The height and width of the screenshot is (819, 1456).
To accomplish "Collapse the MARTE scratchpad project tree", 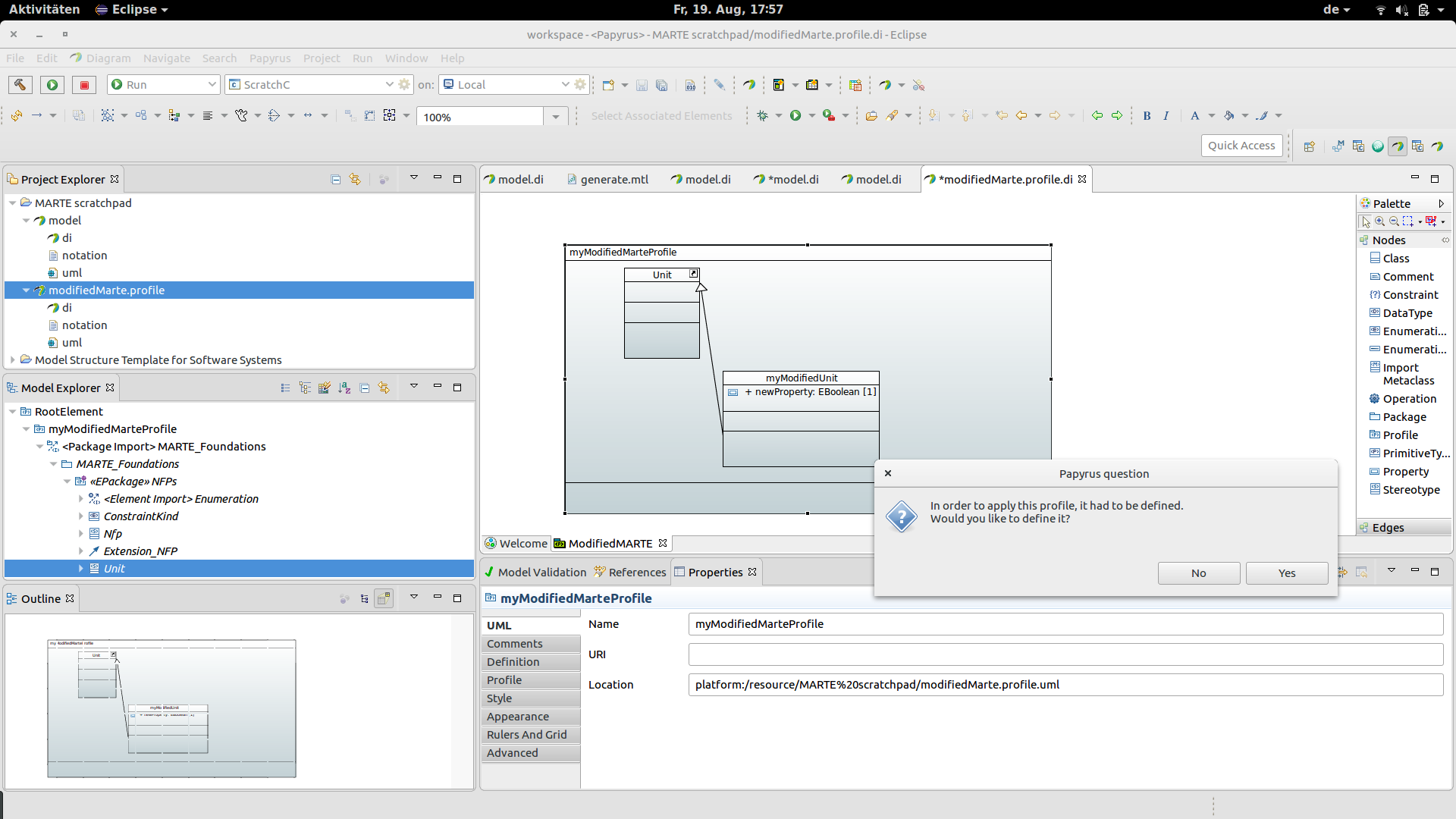I will (13, 203).
